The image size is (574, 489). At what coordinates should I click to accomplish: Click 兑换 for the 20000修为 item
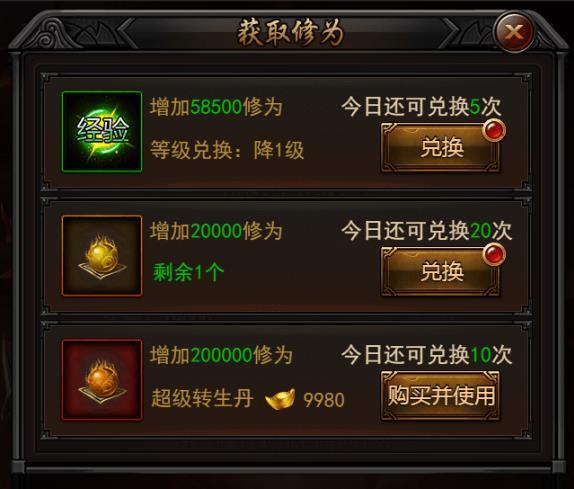[x=440, y=272]
